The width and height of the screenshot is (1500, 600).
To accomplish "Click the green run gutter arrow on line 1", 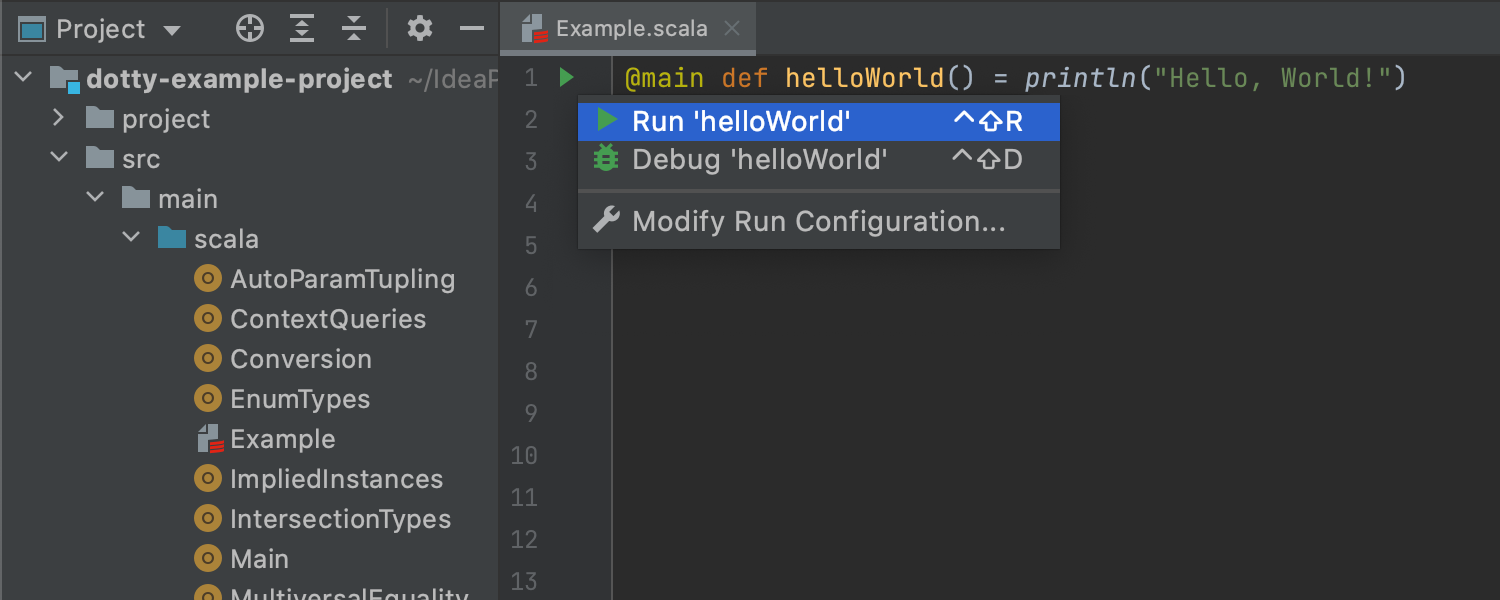I will [x=566, y=77].
